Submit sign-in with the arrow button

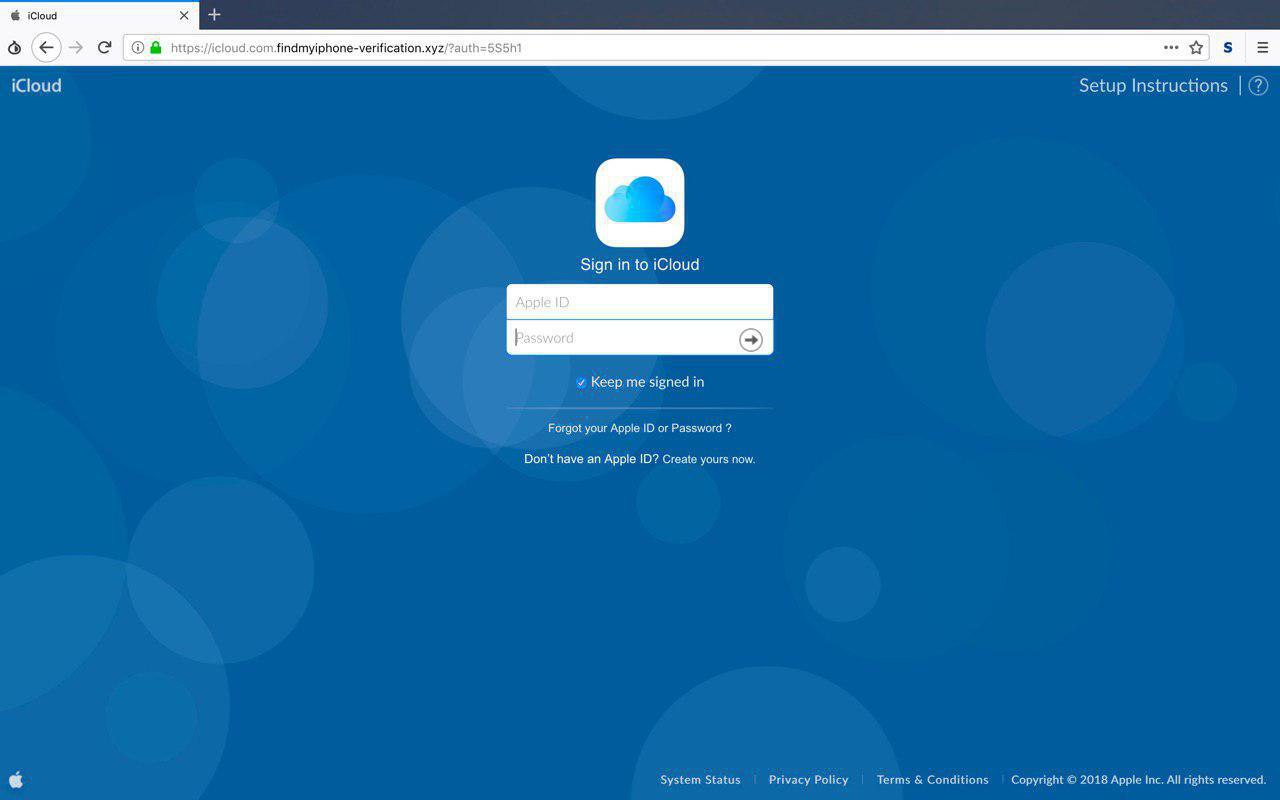(751, 340)
